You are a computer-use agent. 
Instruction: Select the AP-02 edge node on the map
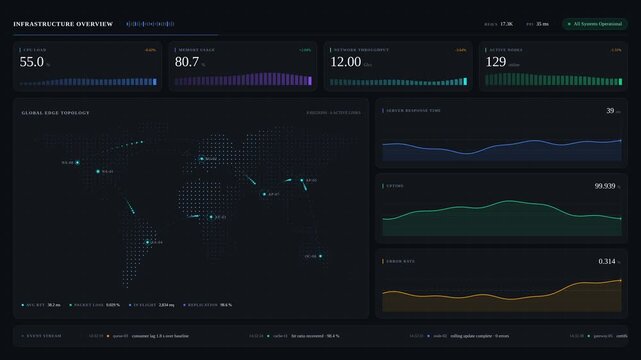(302, 180)
